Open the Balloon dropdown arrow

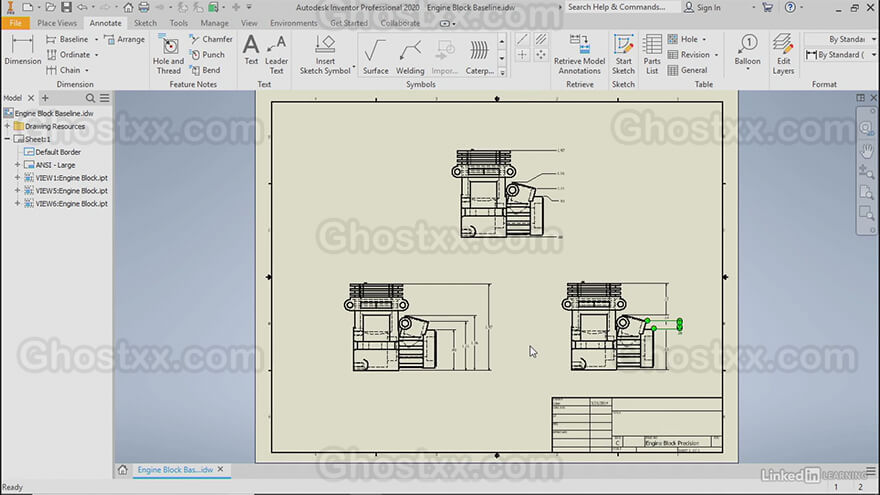[748, 70]
